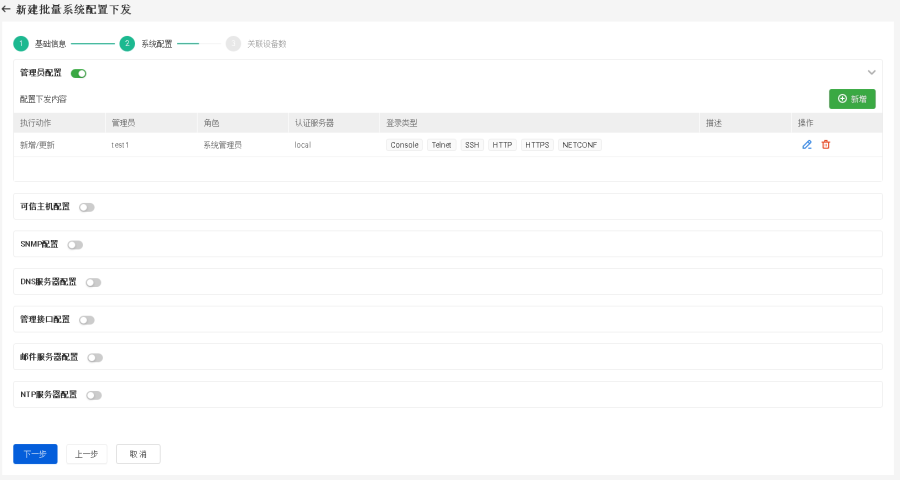Enable the 可信主机配置 toggle
This screenshot has width=900, height=480.
tap(87, 207)
